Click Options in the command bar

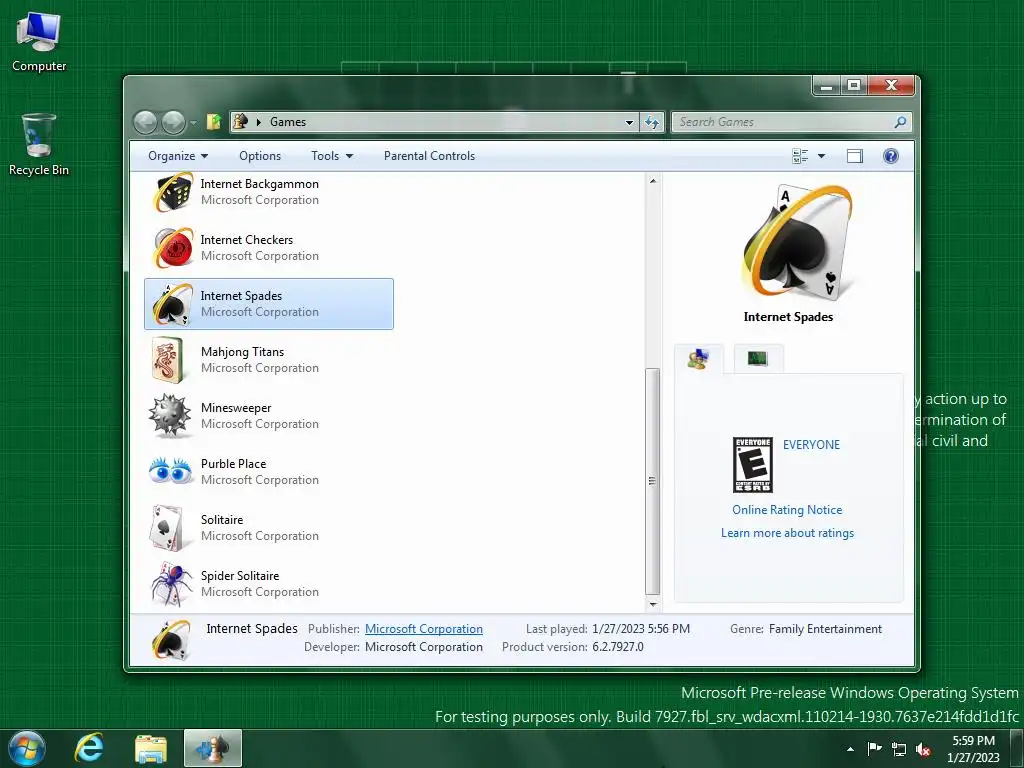[x=260, y=156]
